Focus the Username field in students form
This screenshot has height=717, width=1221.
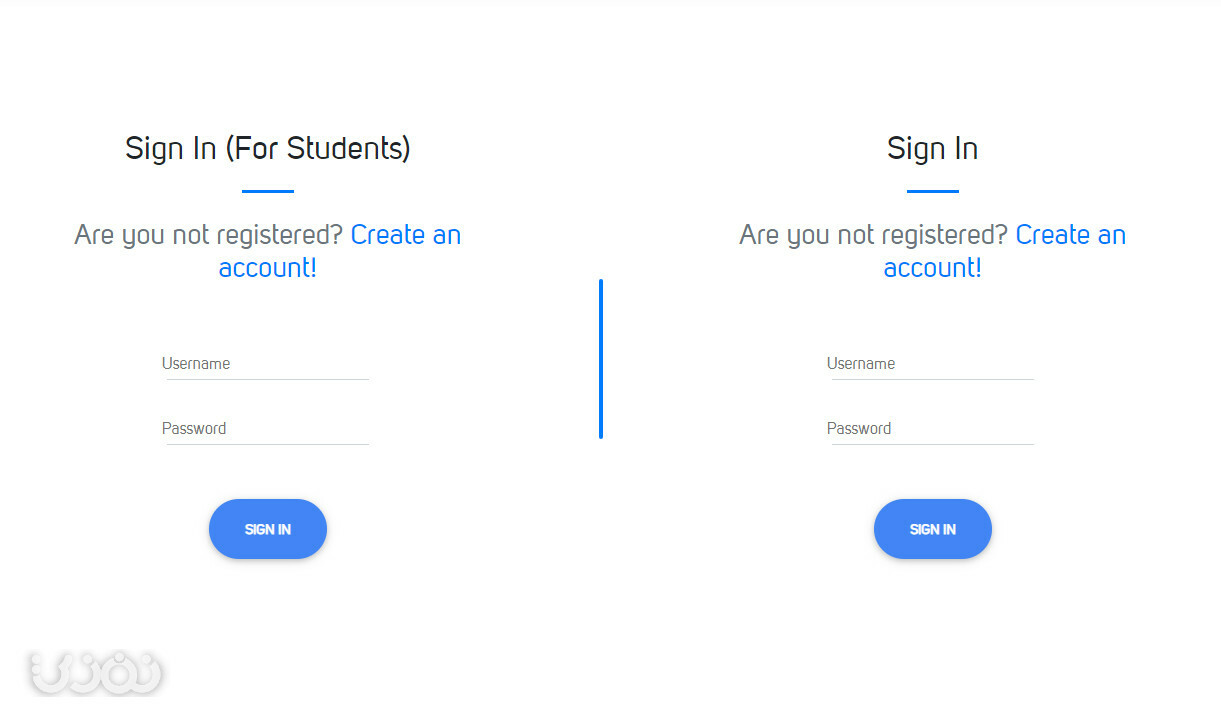pyautogui.click(x=267, y=364)
